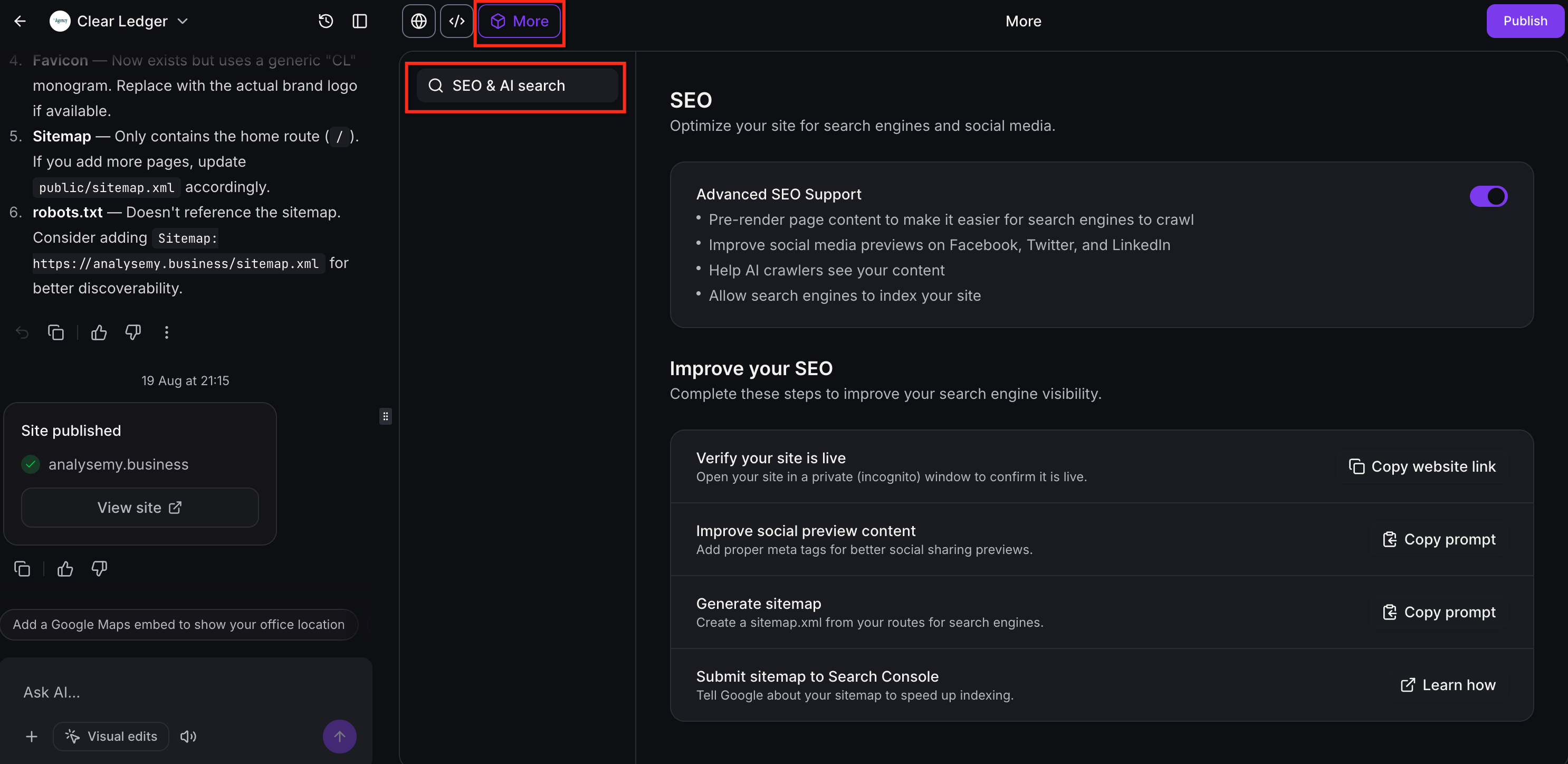Disable Advanced SEO Support toggle

tap(1488, 196)
